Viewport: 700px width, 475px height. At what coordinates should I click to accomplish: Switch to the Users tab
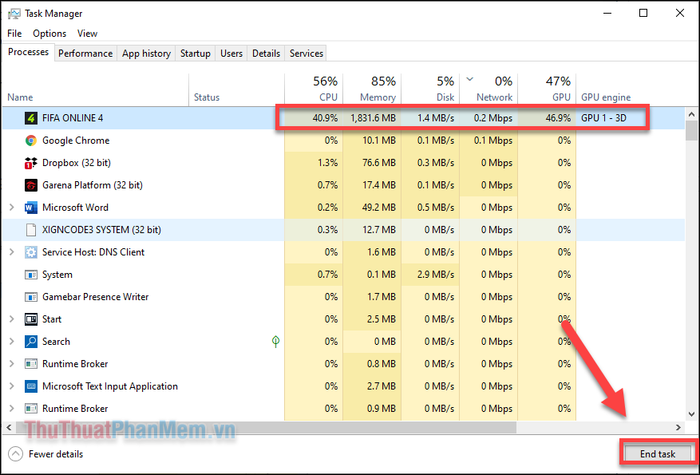[x=231, y=53]
